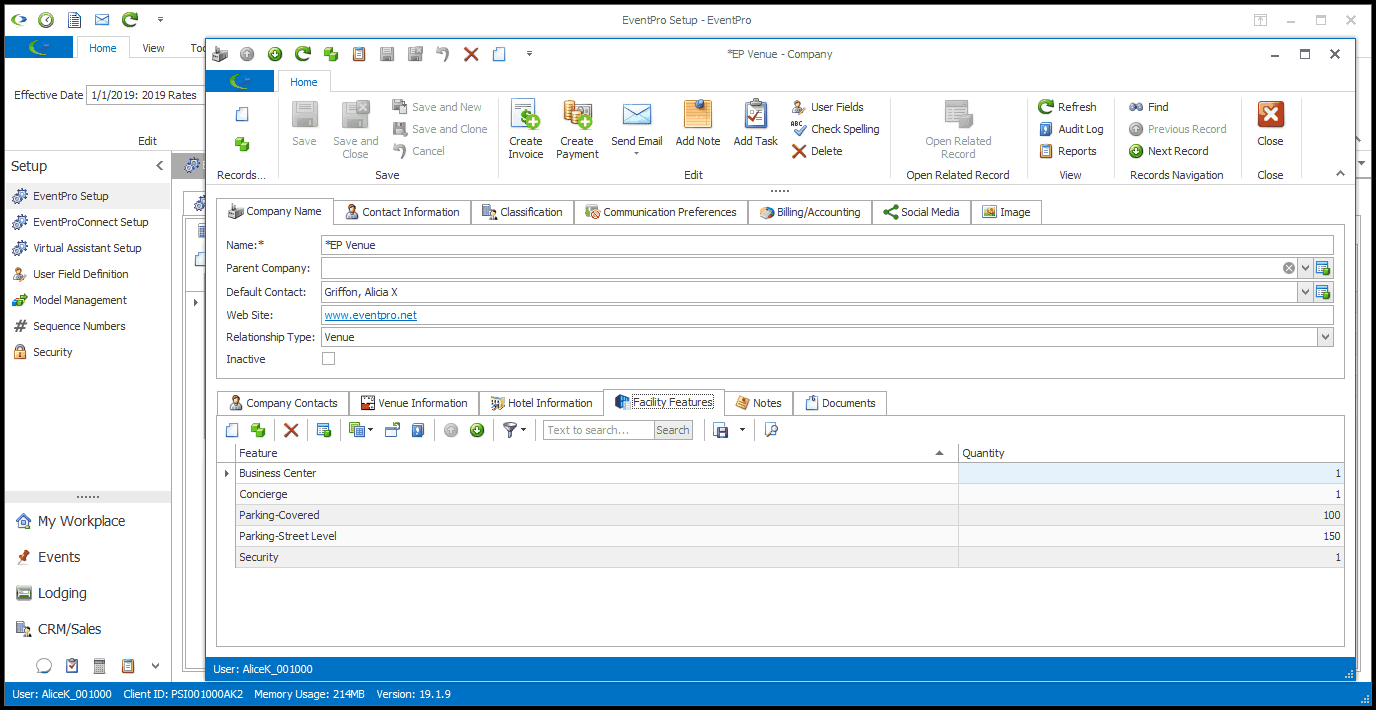Click green down-arrow next record in title bar
The width and height of the screenshot is (1376, 710).
click(x=274, y=54)
